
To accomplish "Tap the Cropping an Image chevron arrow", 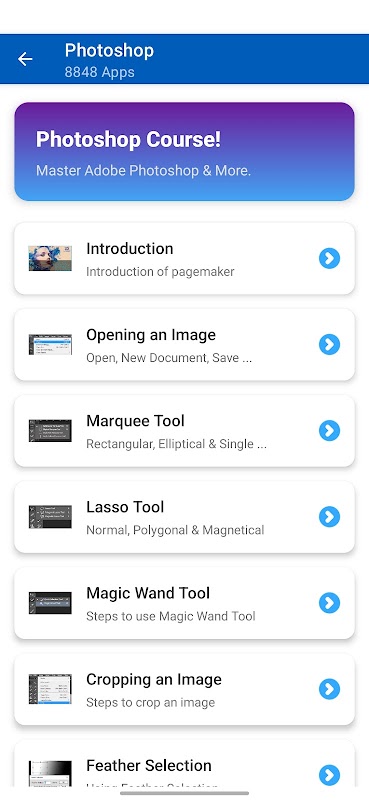I will click(329, 689).
